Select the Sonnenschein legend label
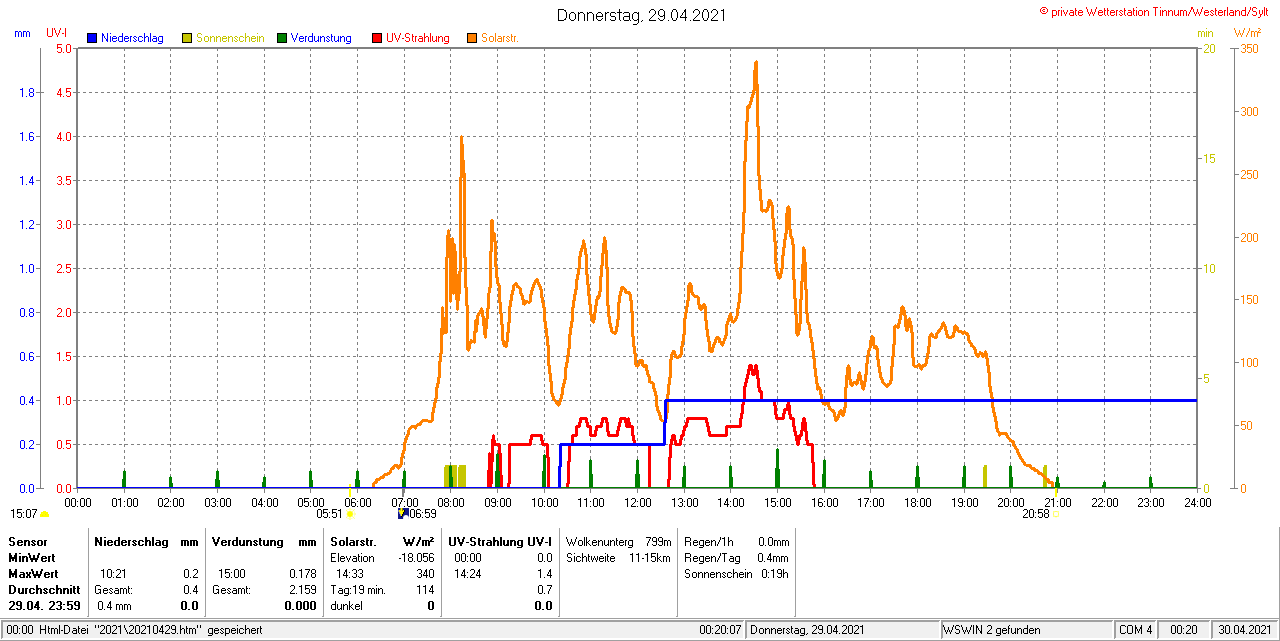The width and height of the screenshot is (1280, 641). (230, 38)
